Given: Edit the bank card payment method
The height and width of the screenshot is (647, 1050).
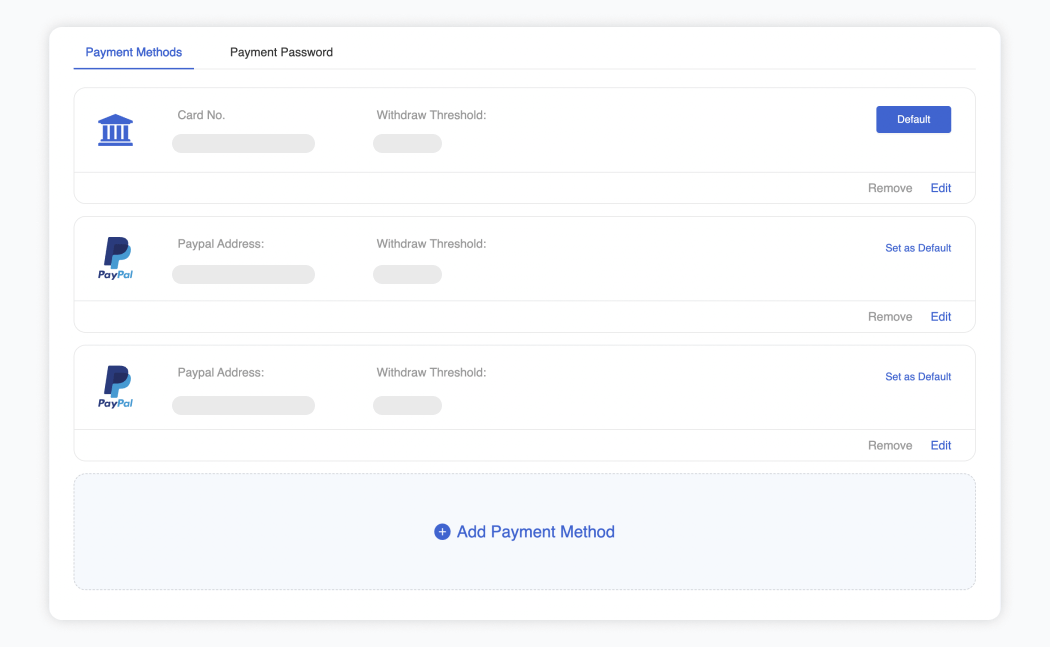Looking at the screenshot, I should pyautogui.click(x=941, y=188).
